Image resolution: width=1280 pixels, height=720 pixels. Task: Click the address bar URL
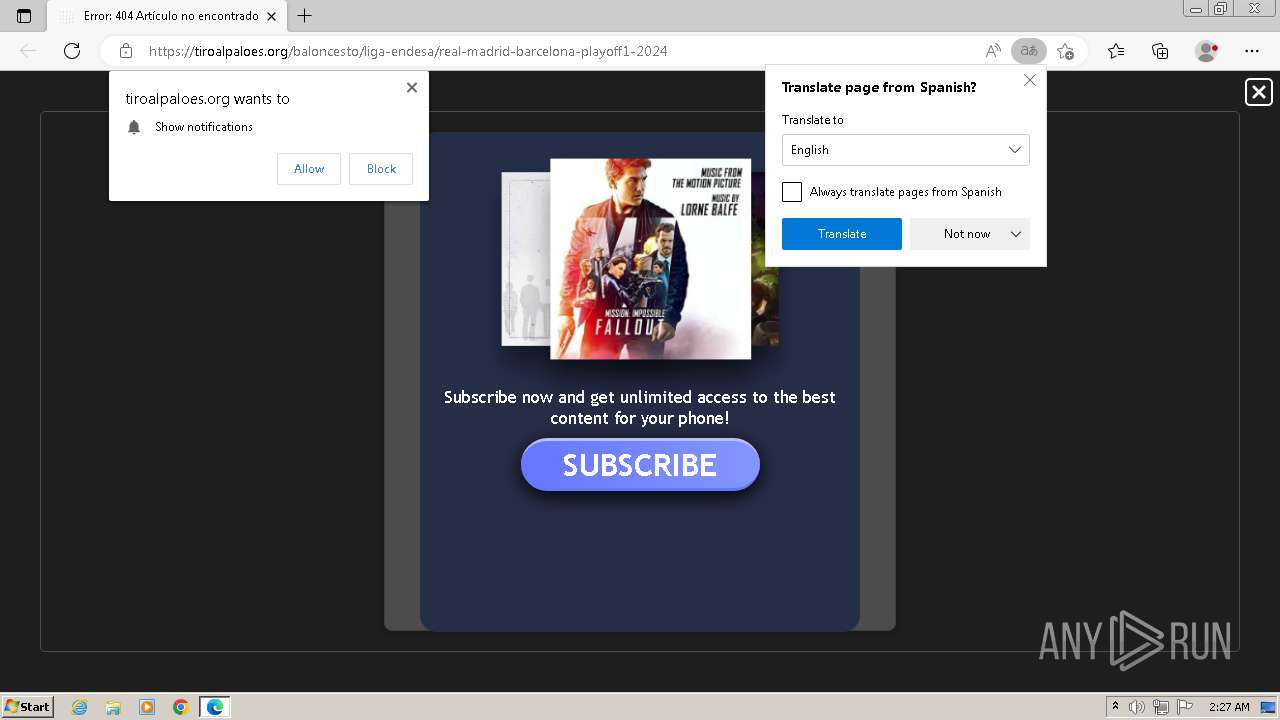[408, 51]
